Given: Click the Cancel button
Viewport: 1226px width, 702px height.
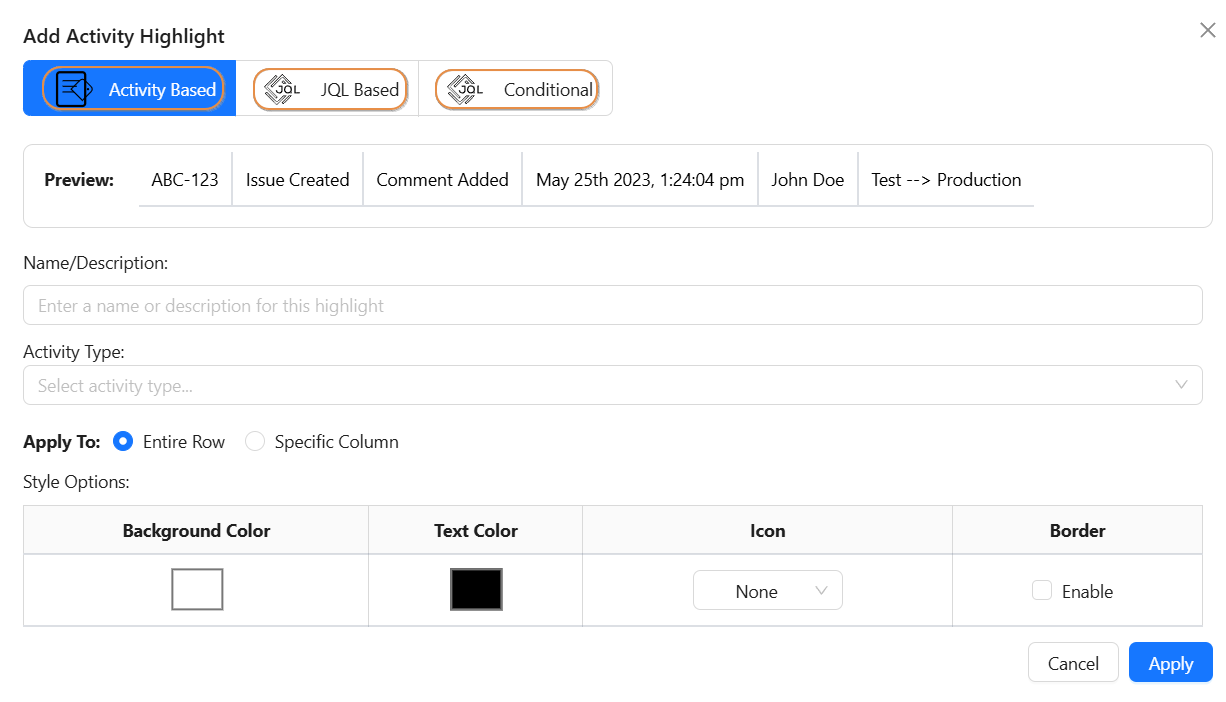Looking at the screenshot, I should point(1072,663).
